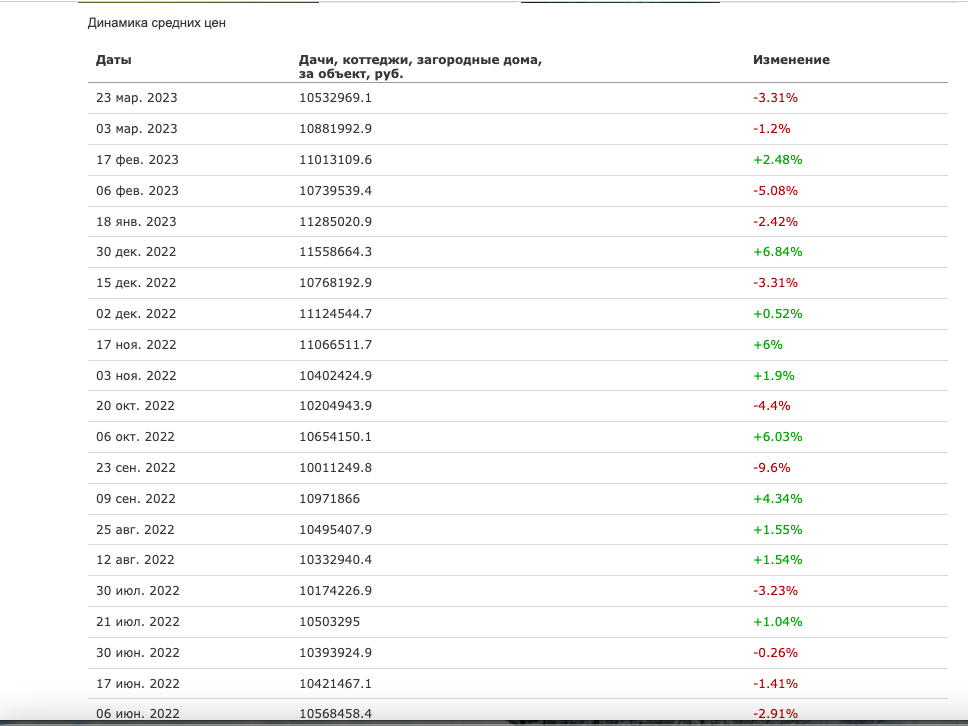
Task: Select price value 10971866
Action: 329,498
